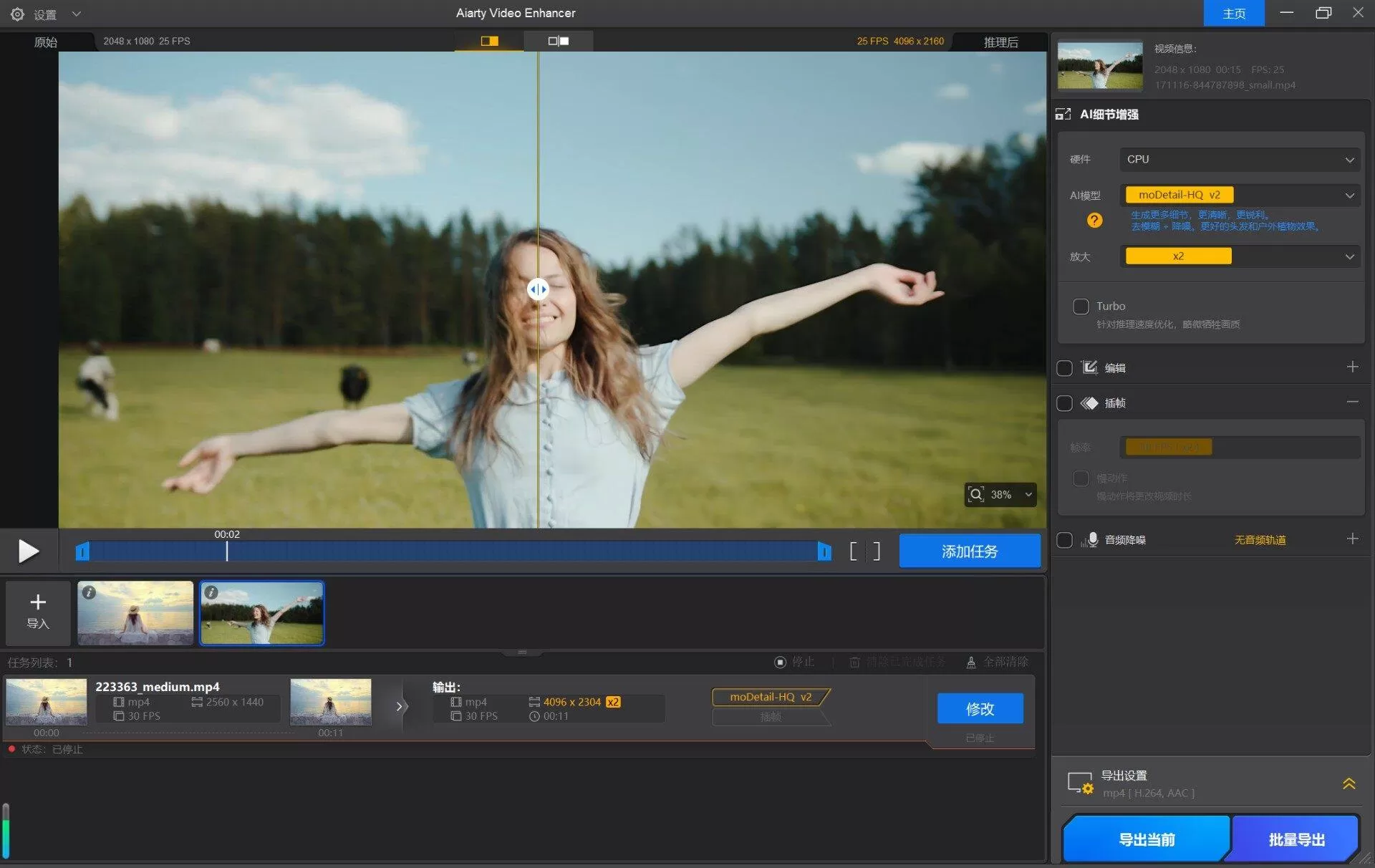Click the preview zoom magnifier icon
This screenshot has width=1375, height=868.
click(976, 494)
